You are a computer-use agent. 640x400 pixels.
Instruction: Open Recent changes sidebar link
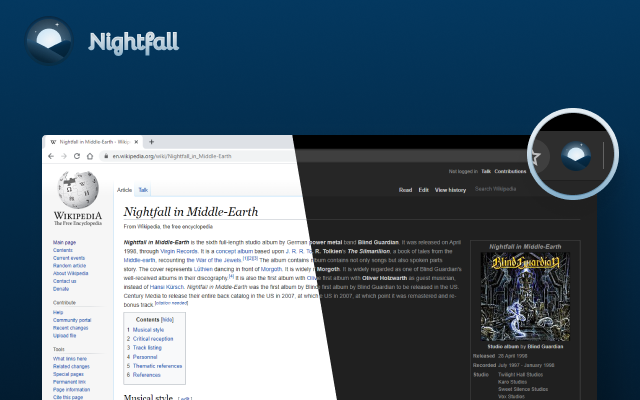pos(70,328)
